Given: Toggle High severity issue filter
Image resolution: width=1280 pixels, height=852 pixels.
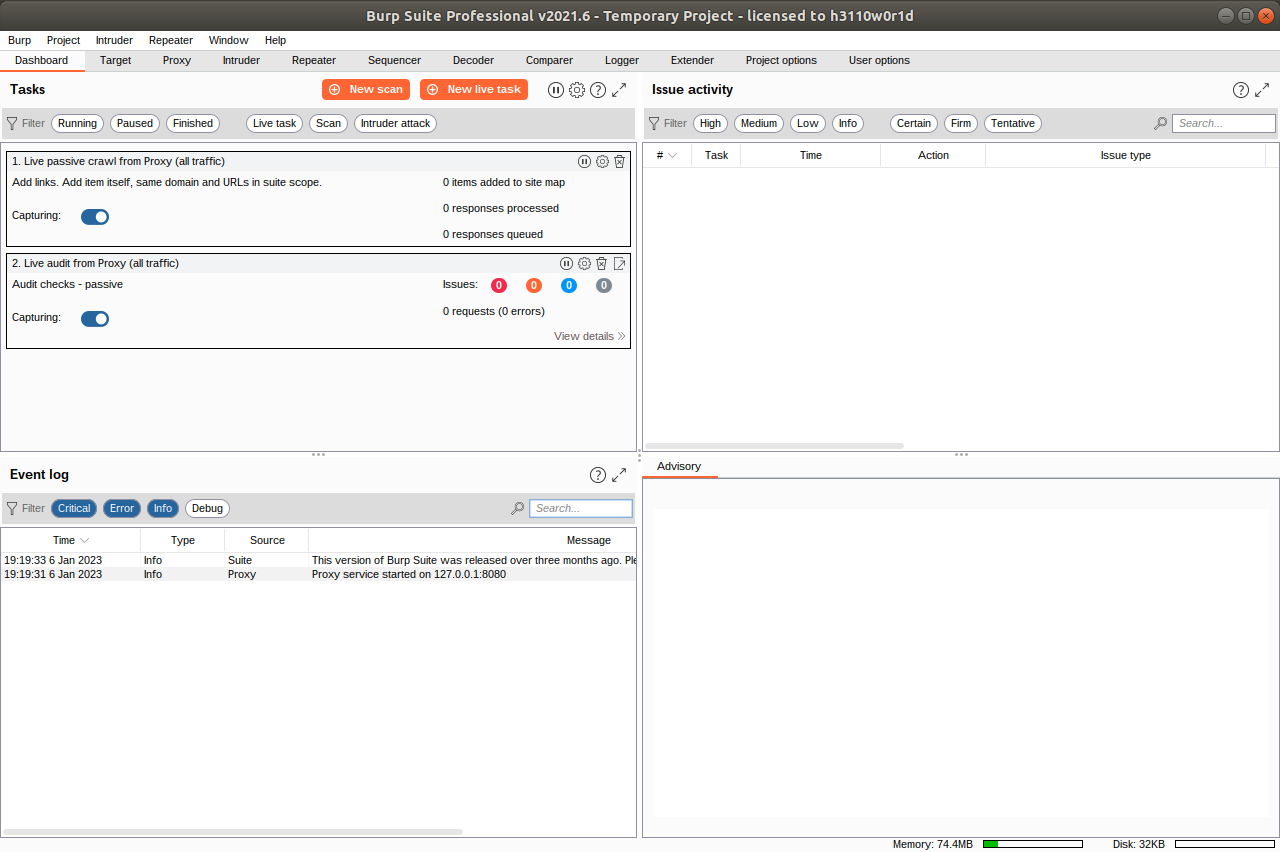Looking at the screenshot, I should click(711, 124).
